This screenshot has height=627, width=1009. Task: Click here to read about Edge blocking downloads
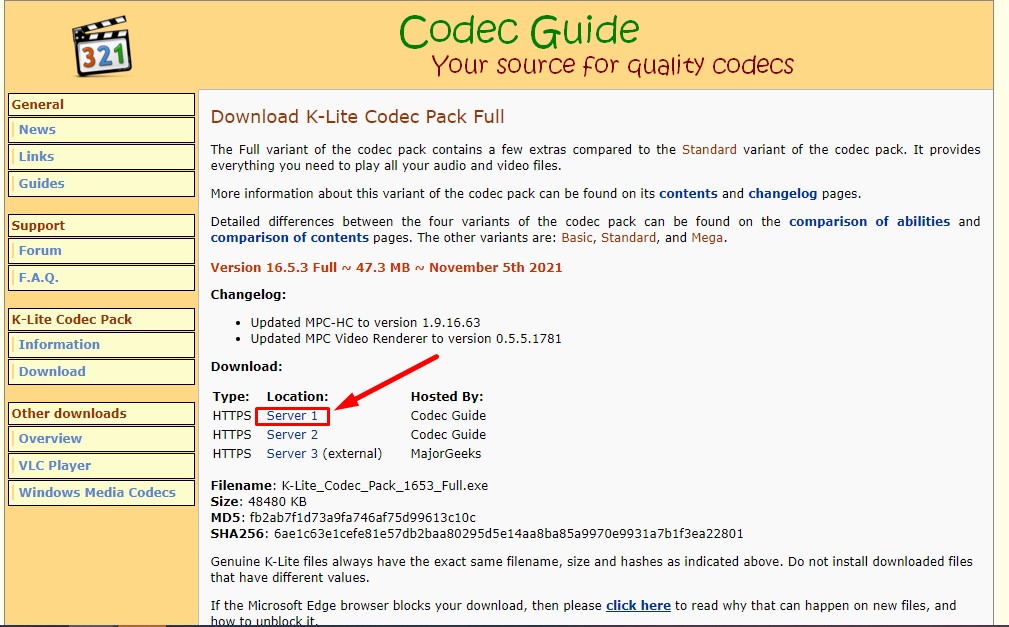point(637,603)
